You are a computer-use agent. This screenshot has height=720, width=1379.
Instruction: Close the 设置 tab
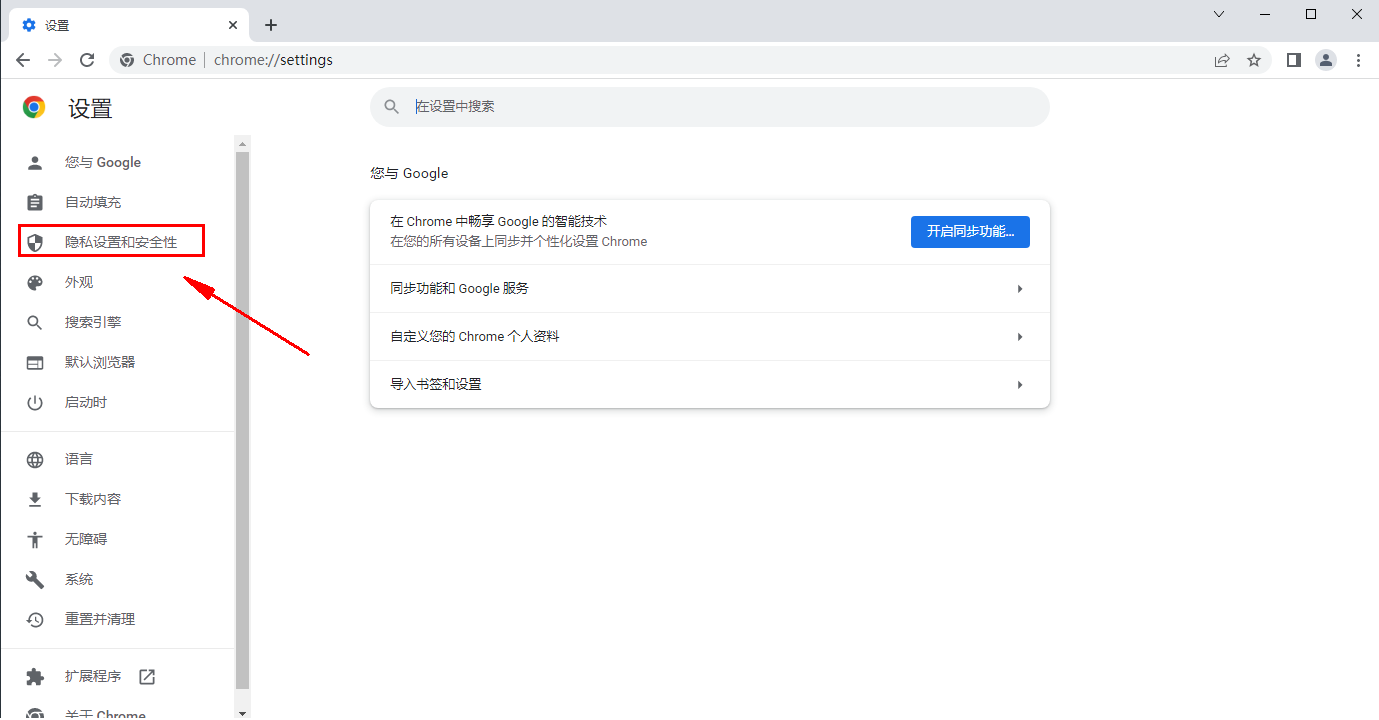[x=233, y=25]
